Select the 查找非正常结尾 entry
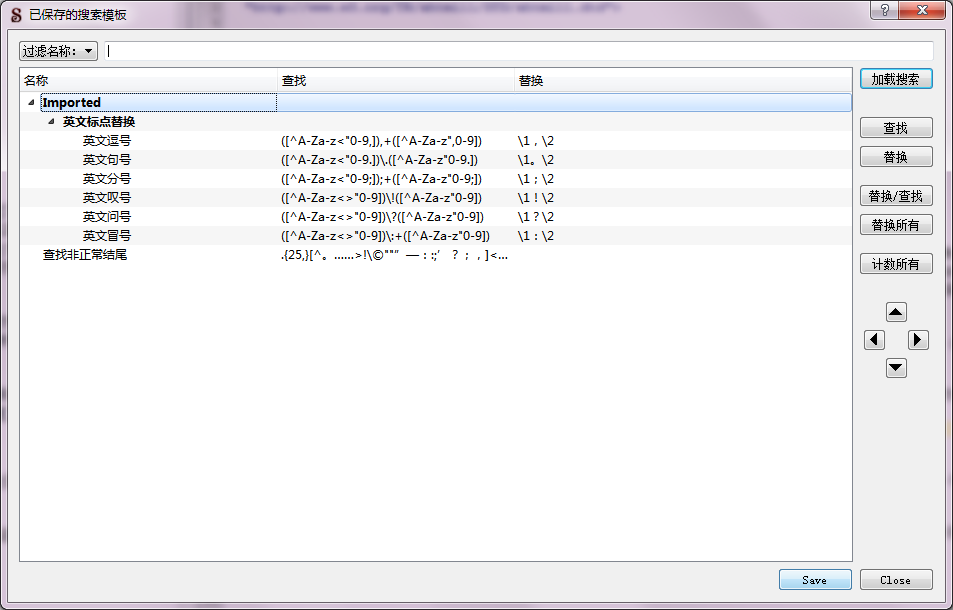Viewport: 953px width, 610px height. (x=85, y=255)
